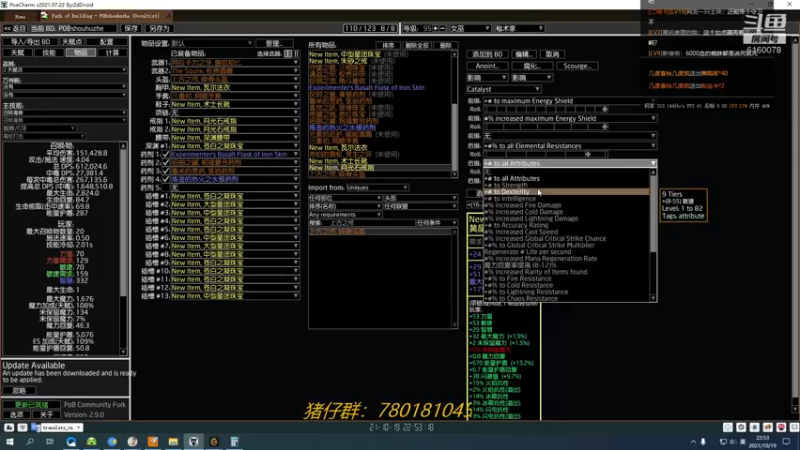Select weapon set I toggle
800x450 pixels.
288,54
